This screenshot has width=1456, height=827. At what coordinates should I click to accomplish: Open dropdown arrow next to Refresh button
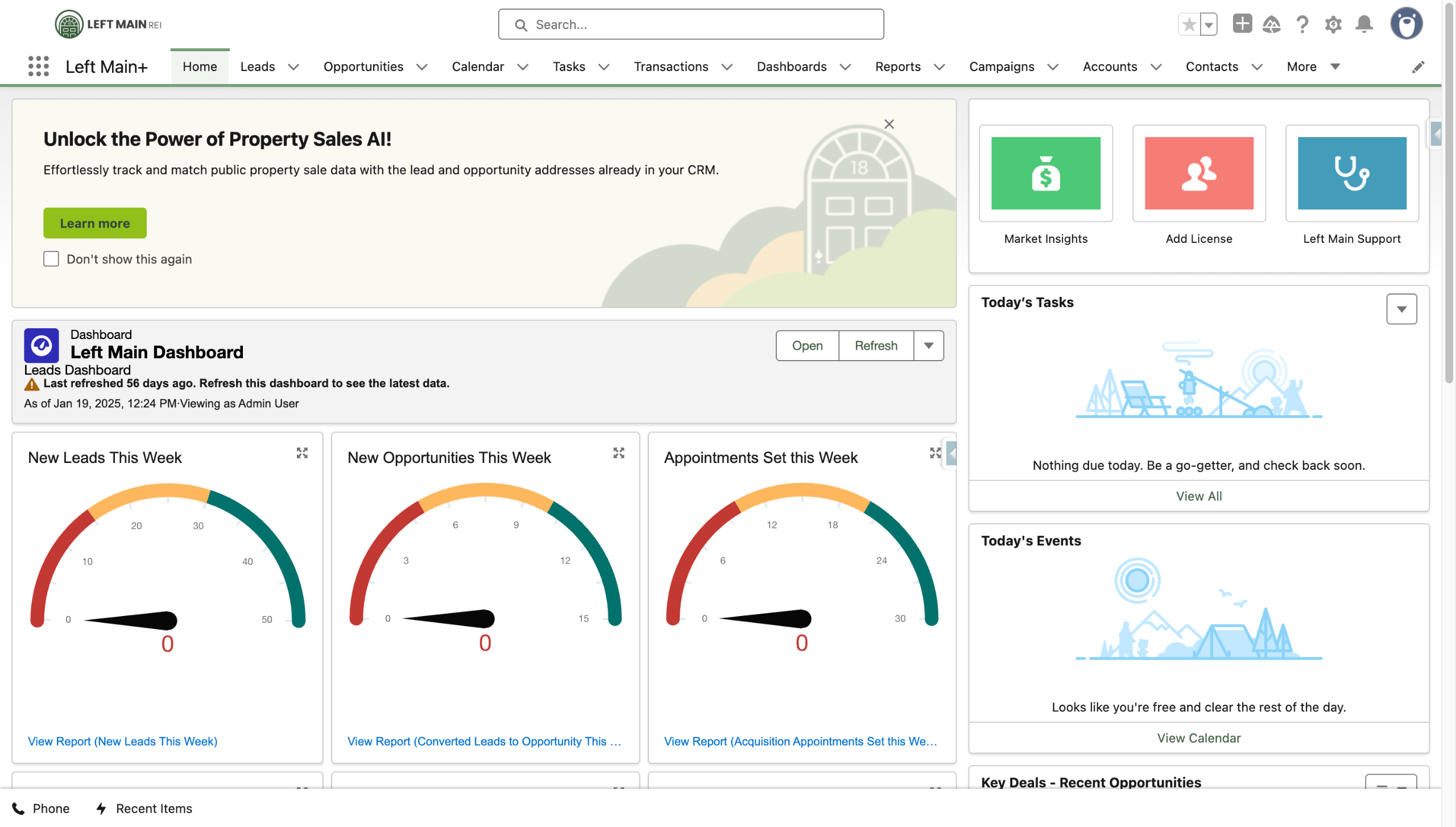[928, 346]
